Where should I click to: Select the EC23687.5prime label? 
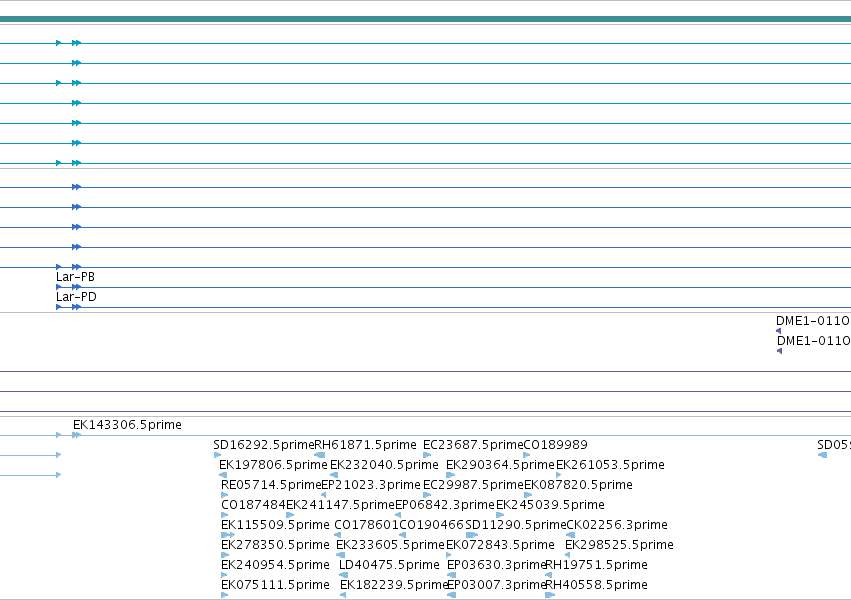tap(473, 445)
